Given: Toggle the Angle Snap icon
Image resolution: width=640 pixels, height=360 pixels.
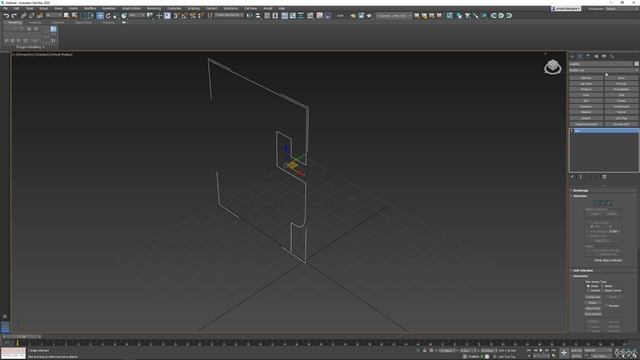Looking at the screenshot, I should coord(184,16).
